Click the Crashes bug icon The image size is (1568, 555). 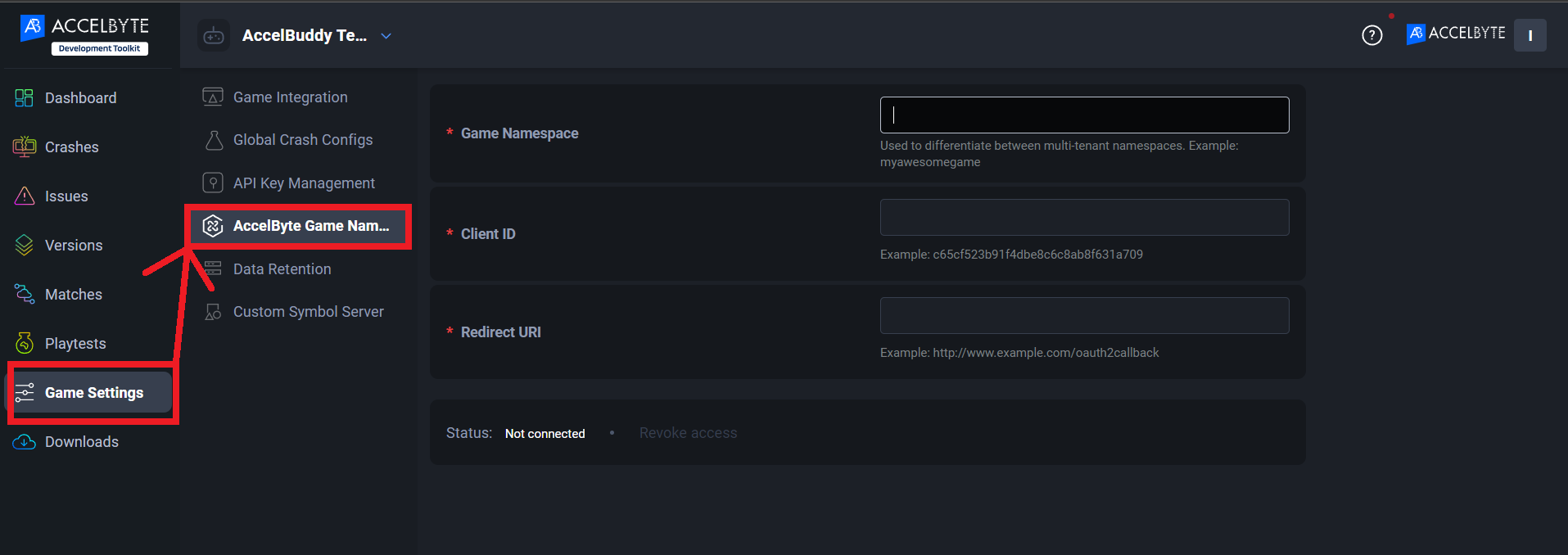pyautogui.click(x=25, y=147)
